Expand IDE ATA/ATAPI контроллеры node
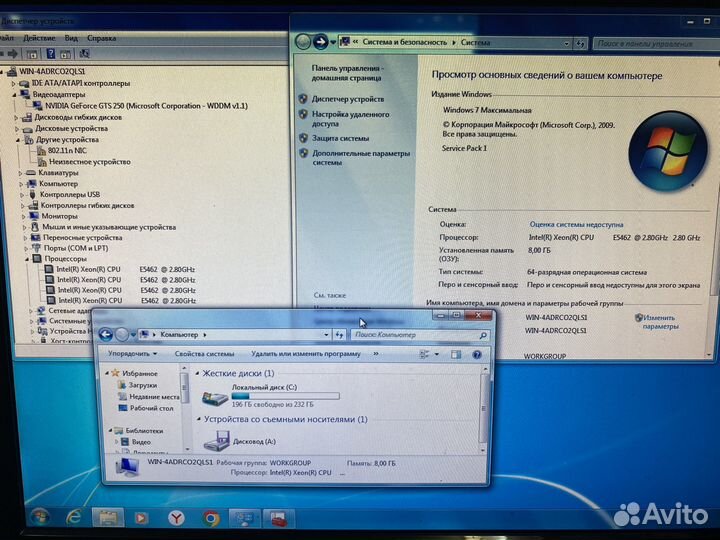The width and height of the screenshot is (720, 540). click(13, 84)
